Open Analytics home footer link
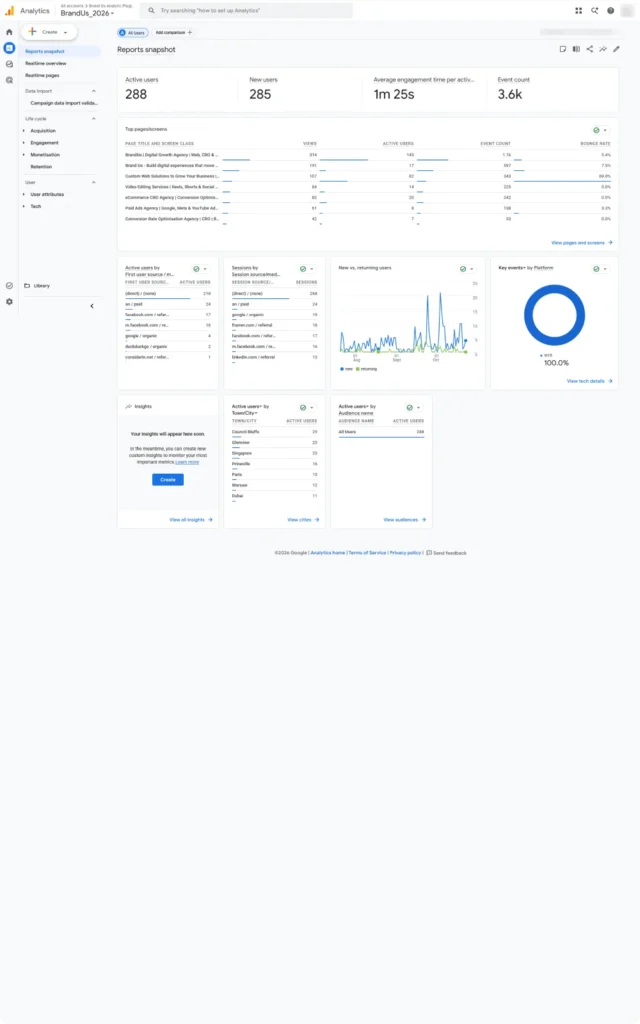Image resolution: width=640 pixels, height=1024 pixels. (x=327, y=552)
